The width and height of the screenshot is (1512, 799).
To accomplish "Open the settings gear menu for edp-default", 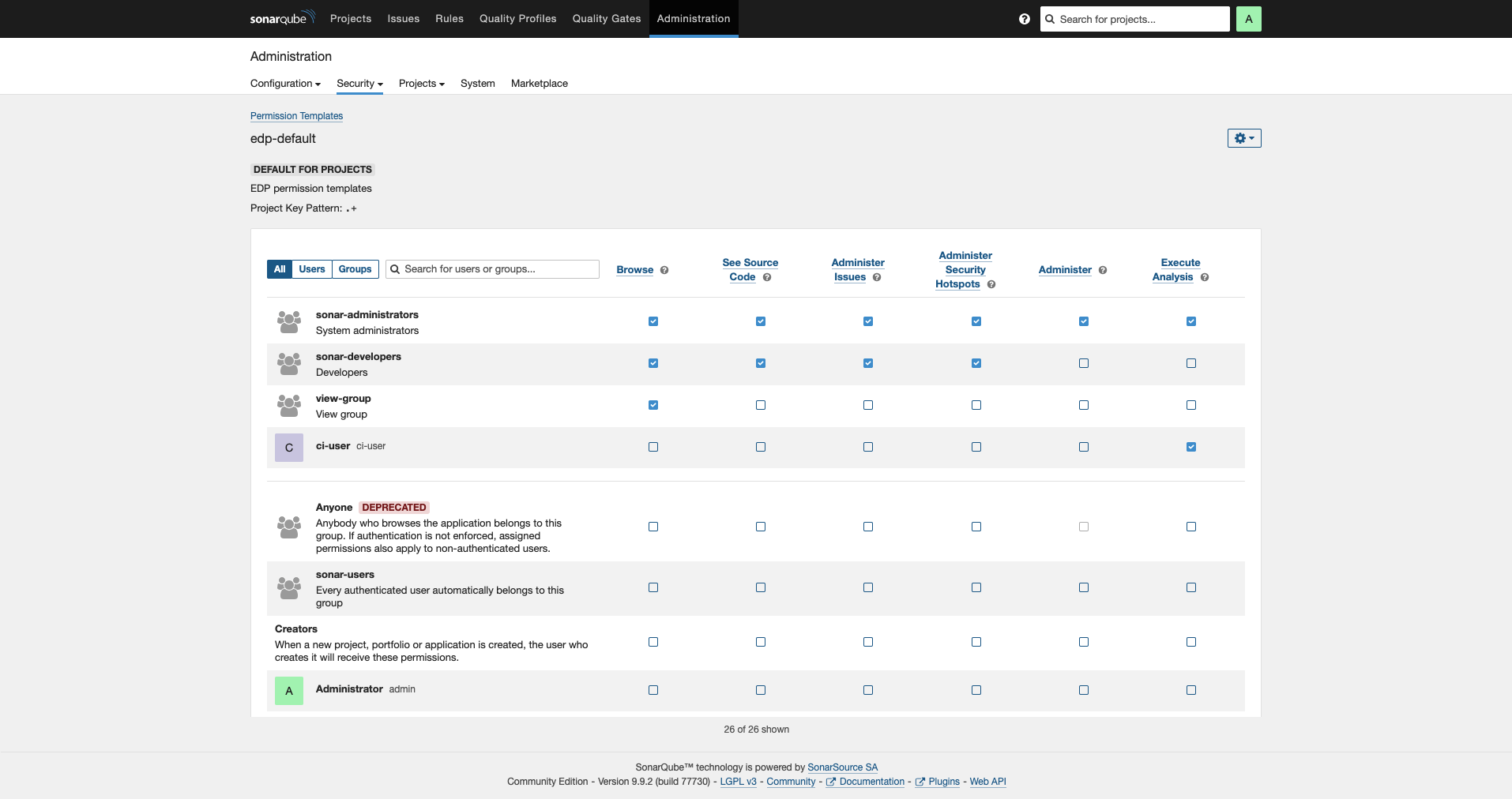I will [1243, 137].
